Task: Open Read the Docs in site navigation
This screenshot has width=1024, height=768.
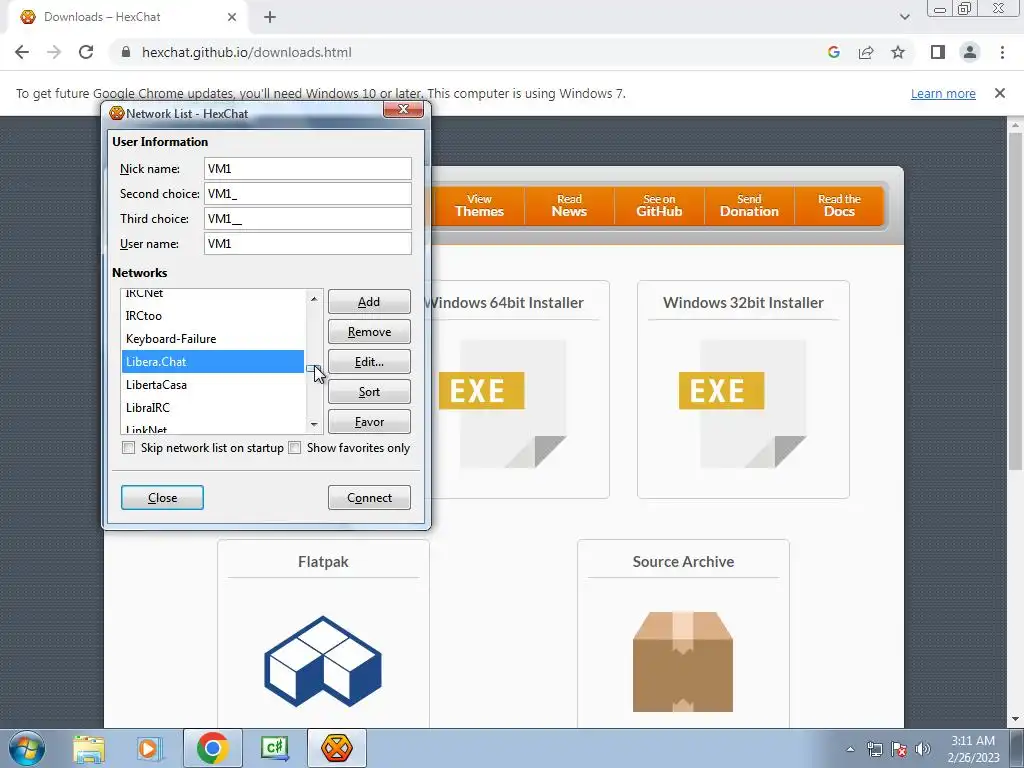Action: [x=839, y=206]
